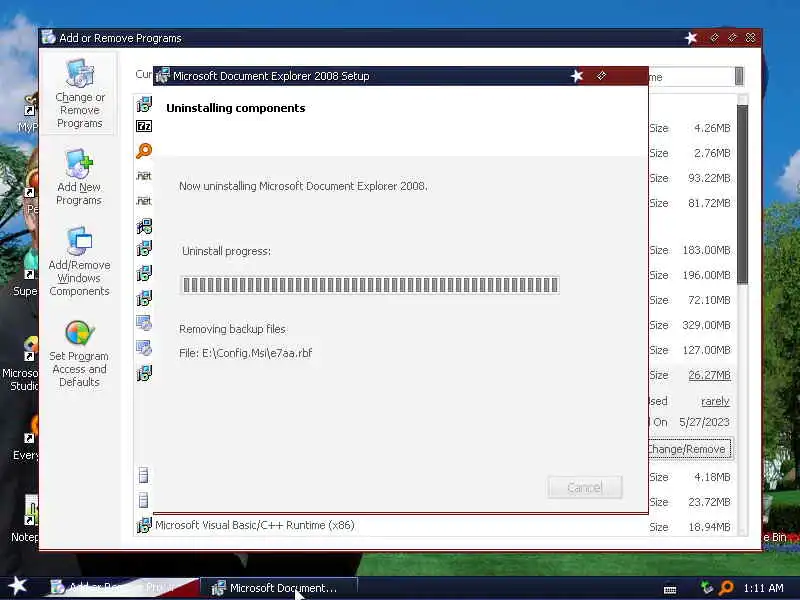Click File: E:\Config.Msi\e7aa.rbf text
800x600 pixels.
coord(245,353)
